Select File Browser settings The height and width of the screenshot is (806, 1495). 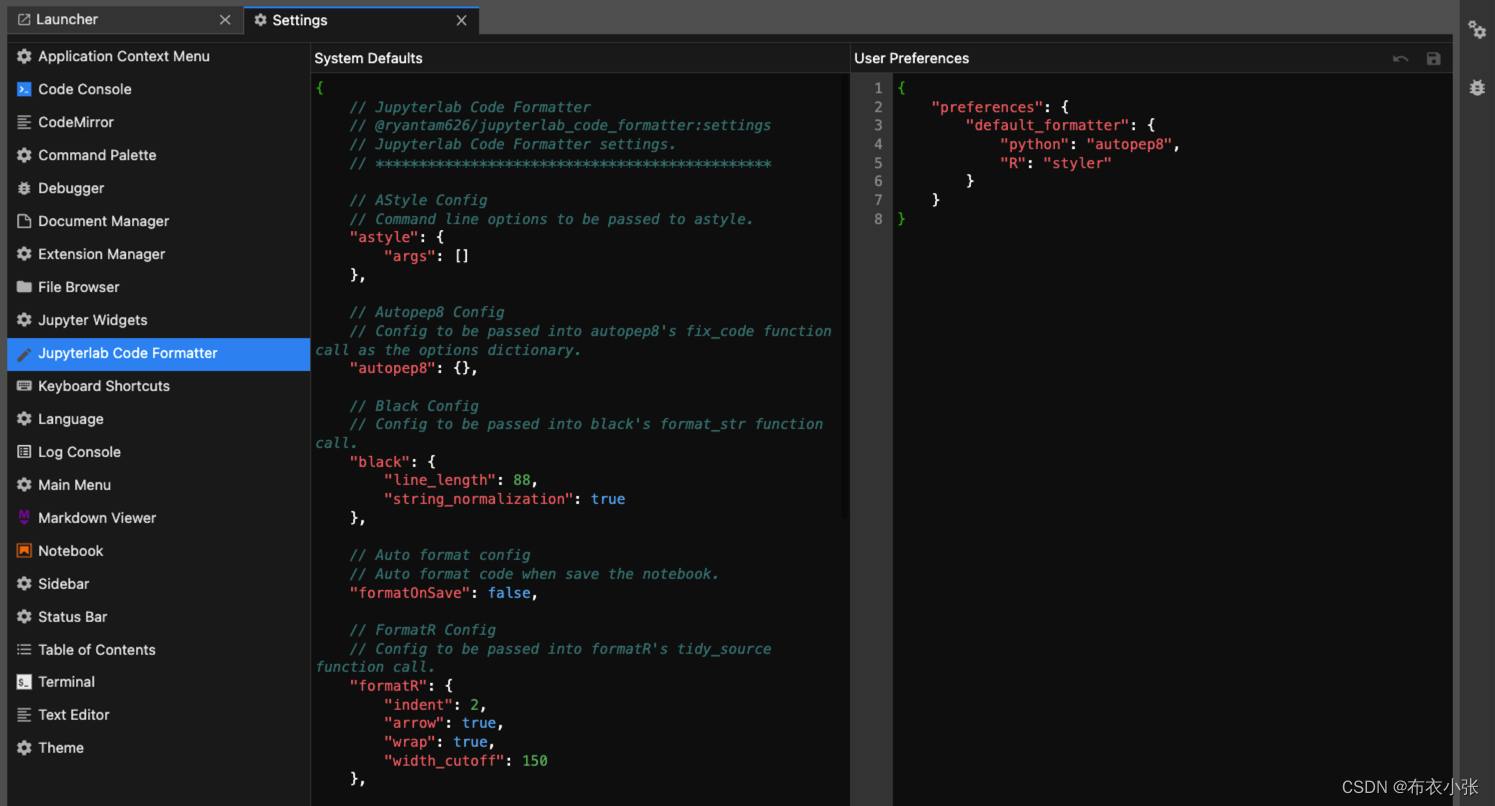coord(159,288)
